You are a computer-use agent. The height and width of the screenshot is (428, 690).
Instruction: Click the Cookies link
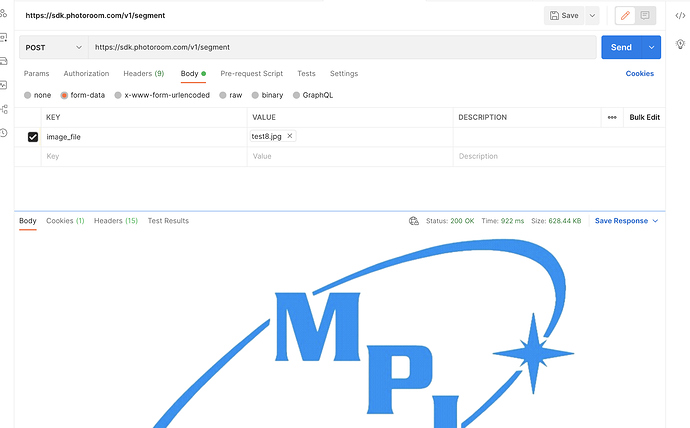640,73
